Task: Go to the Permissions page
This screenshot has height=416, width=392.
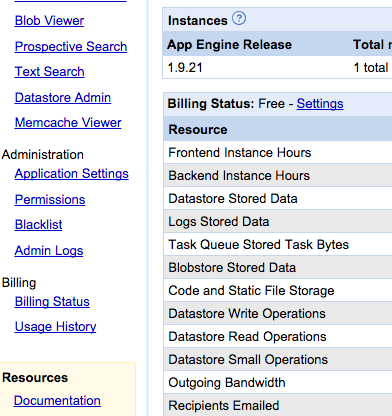Action: 50,200
